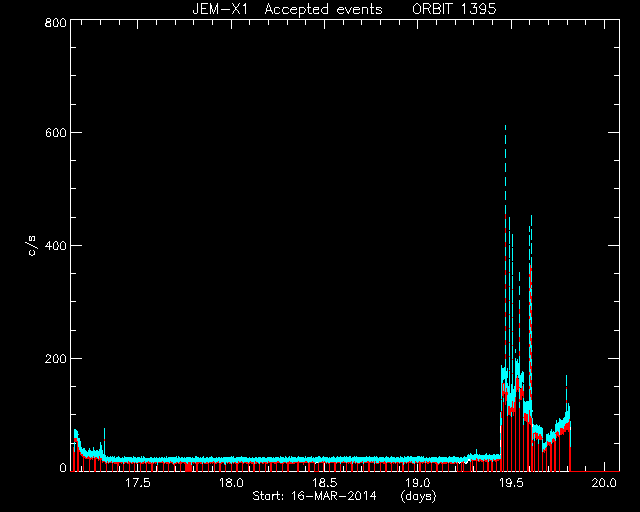Click the (days) axis unit label
Viewport: 640px width, 512px height.
pos(418,496)
